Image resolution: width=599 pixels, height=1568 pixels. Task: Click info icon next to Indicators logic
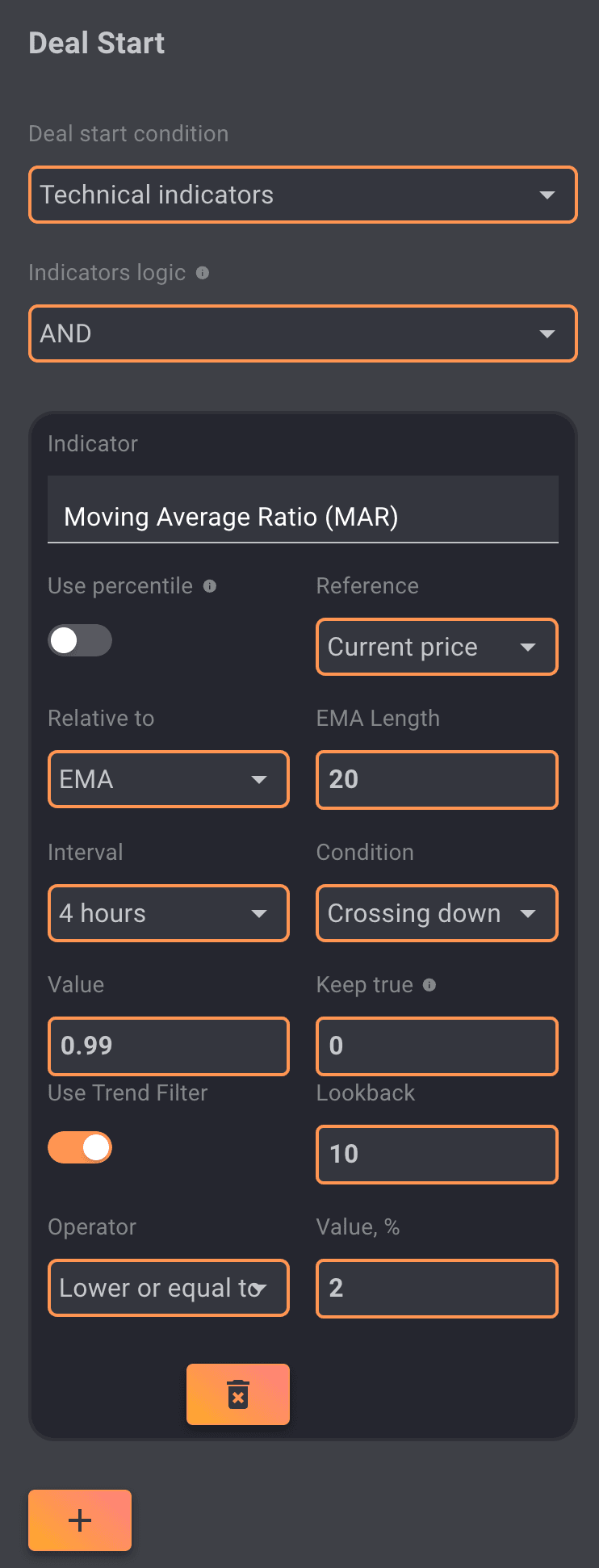pos(203,273)
